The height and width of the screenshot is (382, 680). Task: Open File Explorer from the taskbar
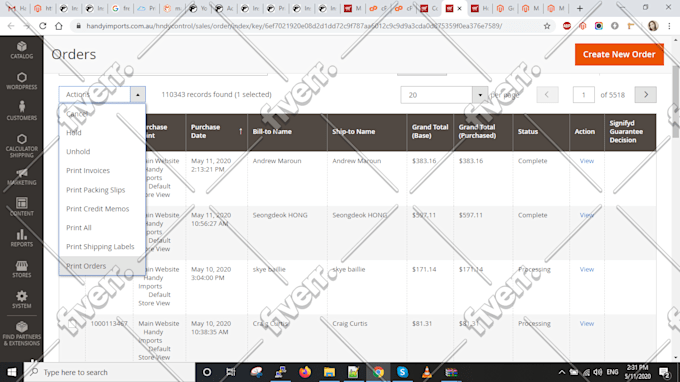pos(329,372)
